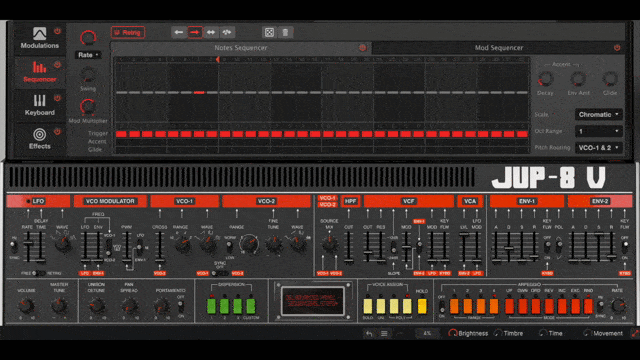Click the trash clear sequence icon
This screenshot has height=360, width=640.
pyautogui.click(x=285, y=32)
